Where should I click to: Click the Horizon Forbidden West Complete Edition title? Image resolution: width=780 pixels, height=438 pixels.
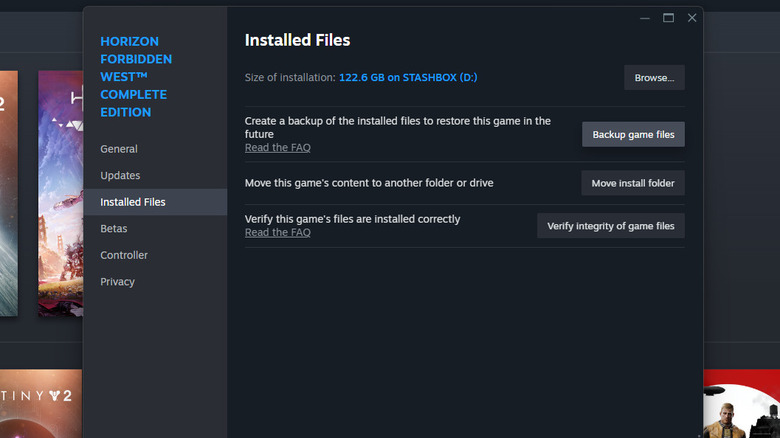point(136,77)
